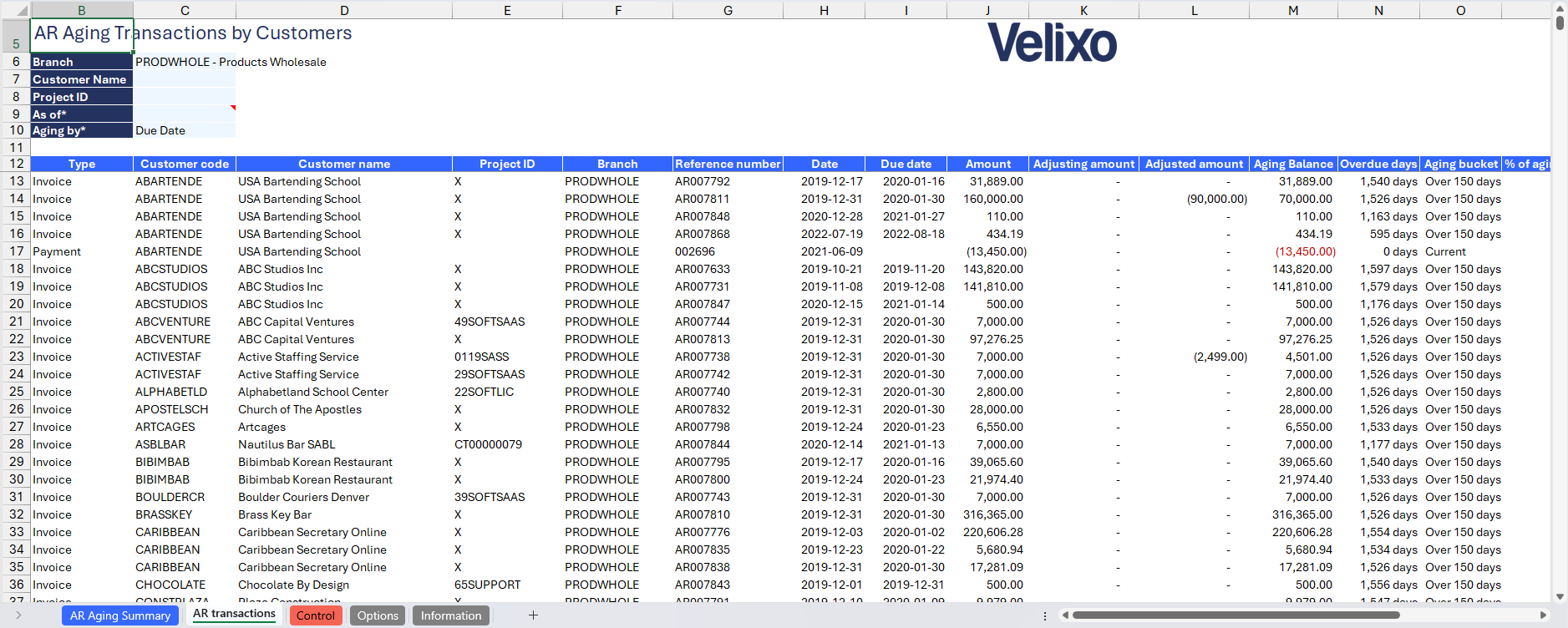Screen dimensions: 1568x628
Task: Click the 'Branch' label cell
Action: [x=82, y=62]
